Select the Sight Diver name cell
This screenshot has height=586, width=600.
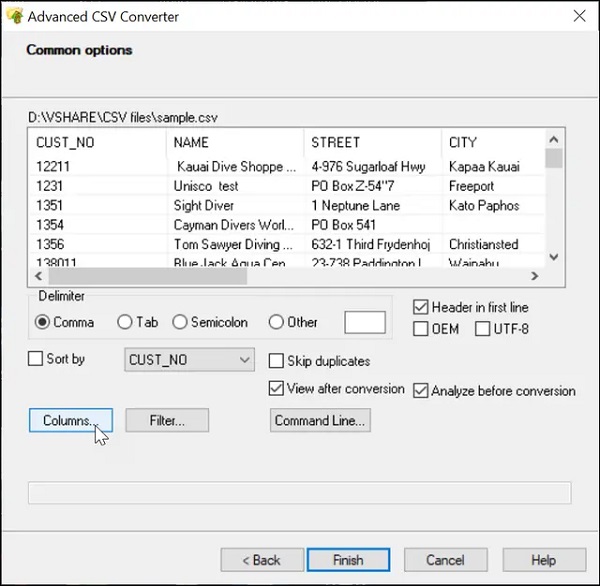tap(235, 206)
